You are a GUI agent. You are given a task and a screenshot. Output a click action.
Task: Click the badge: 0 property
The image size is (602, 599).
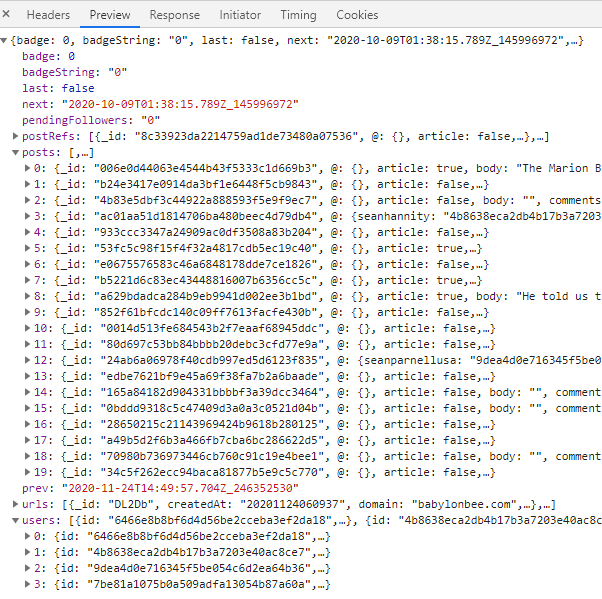48,56
